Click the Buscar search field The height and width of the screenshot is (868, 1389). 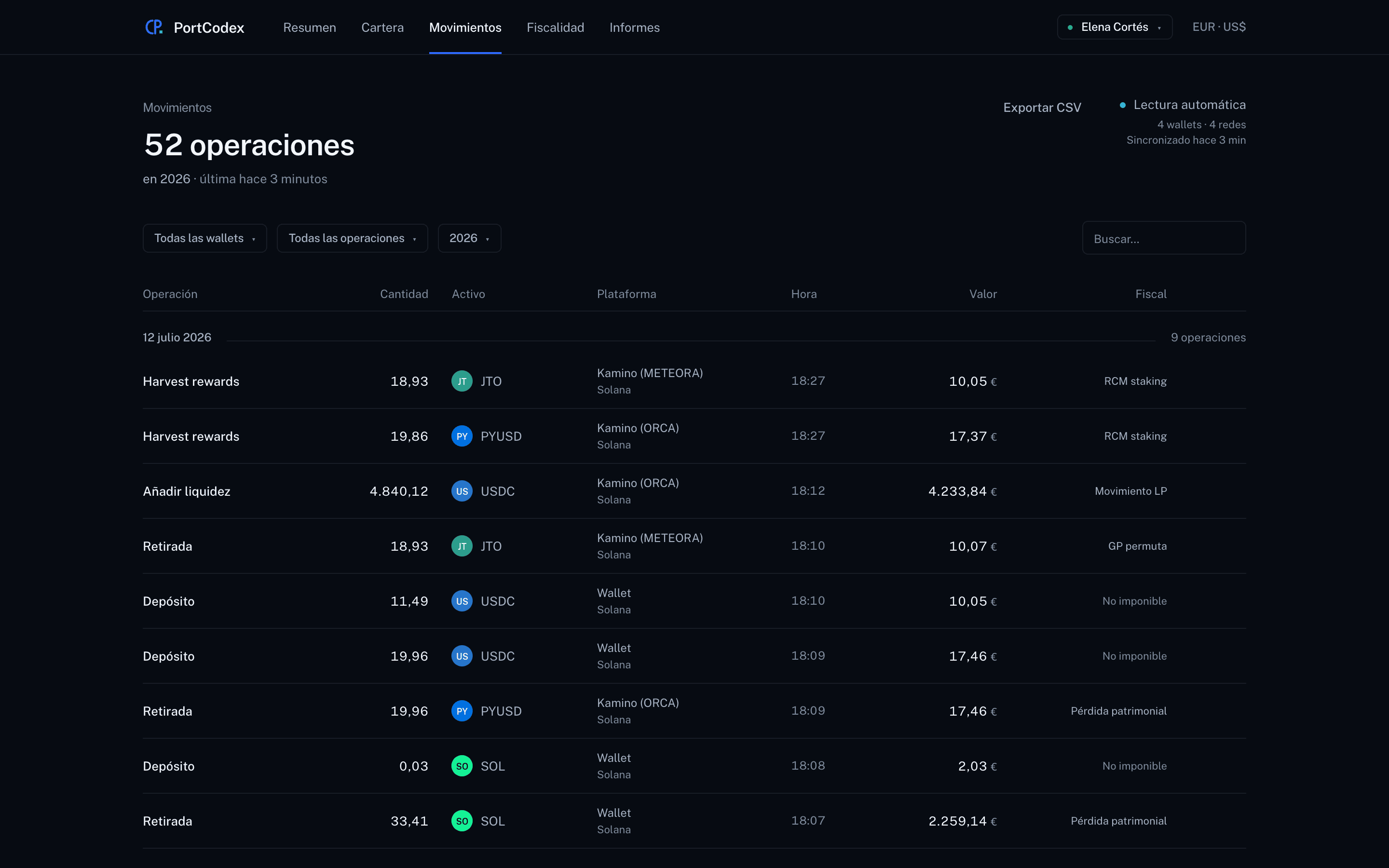coord(1164,238)
